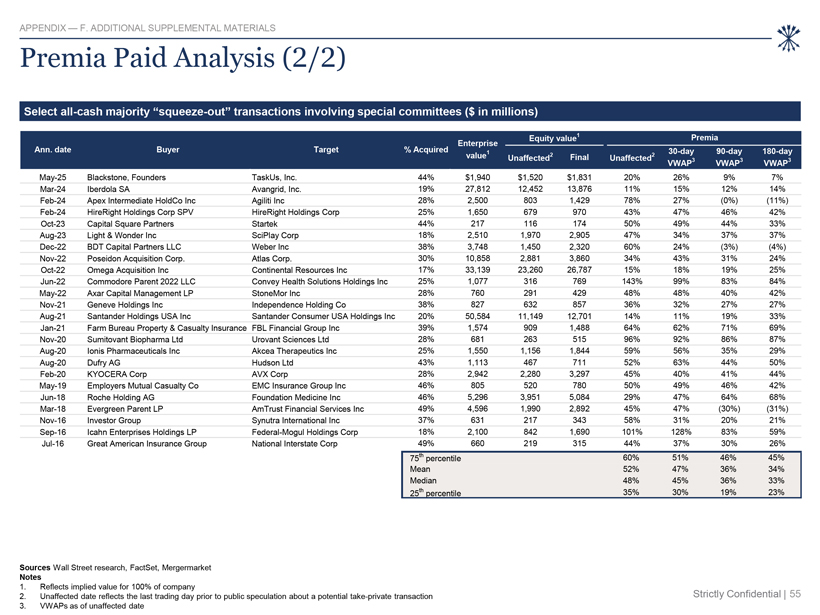Click the Enterprise value column header
The image size is (820, 615).
click(477, 149)
